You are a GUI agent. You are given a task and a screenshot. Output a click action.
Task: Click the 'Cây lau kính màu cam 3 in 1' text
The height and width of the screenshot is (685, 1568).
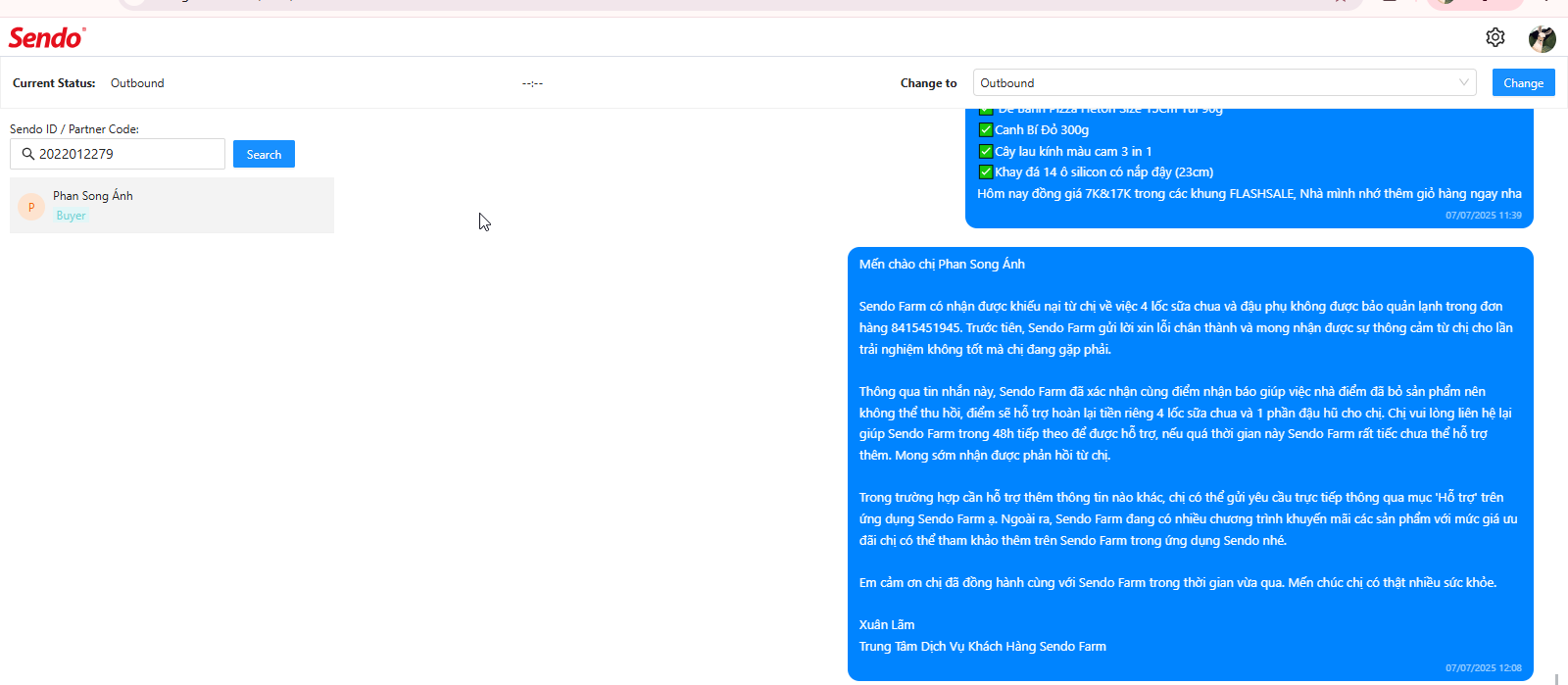(1073, 151)
